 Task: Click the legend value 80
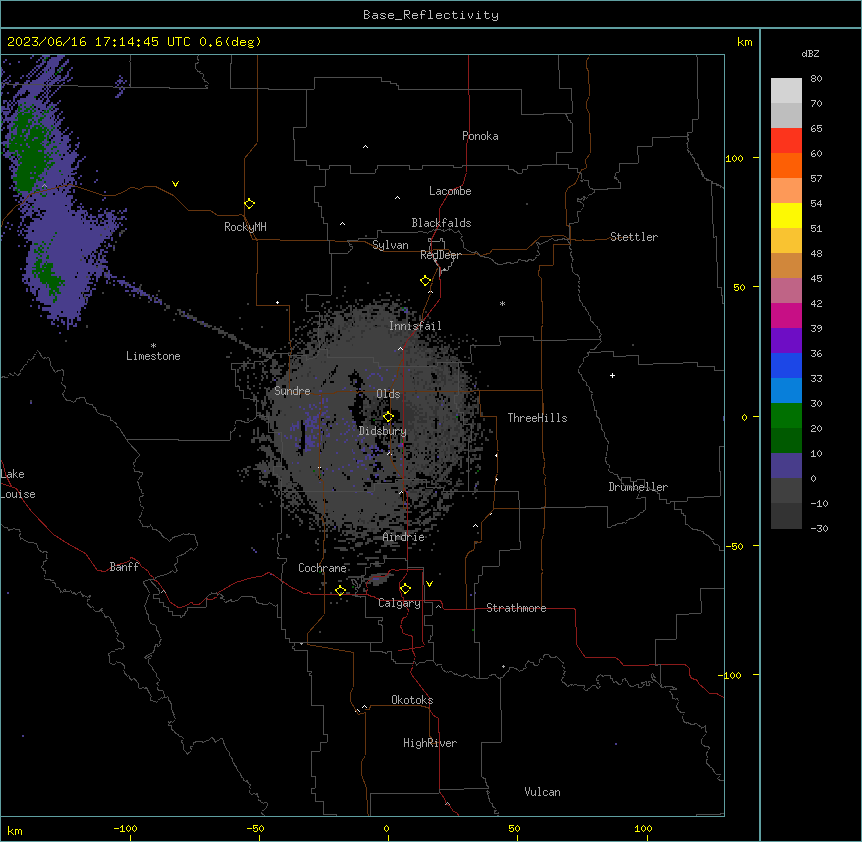[816, 79]
